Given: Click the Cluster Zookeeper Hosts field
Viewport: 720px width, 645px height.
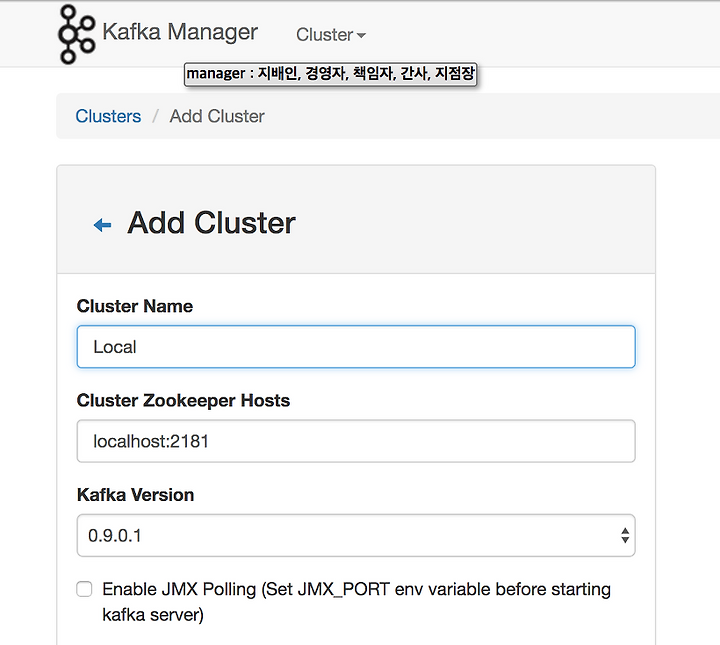Looking at the screenshot, I should pos(356,441).
